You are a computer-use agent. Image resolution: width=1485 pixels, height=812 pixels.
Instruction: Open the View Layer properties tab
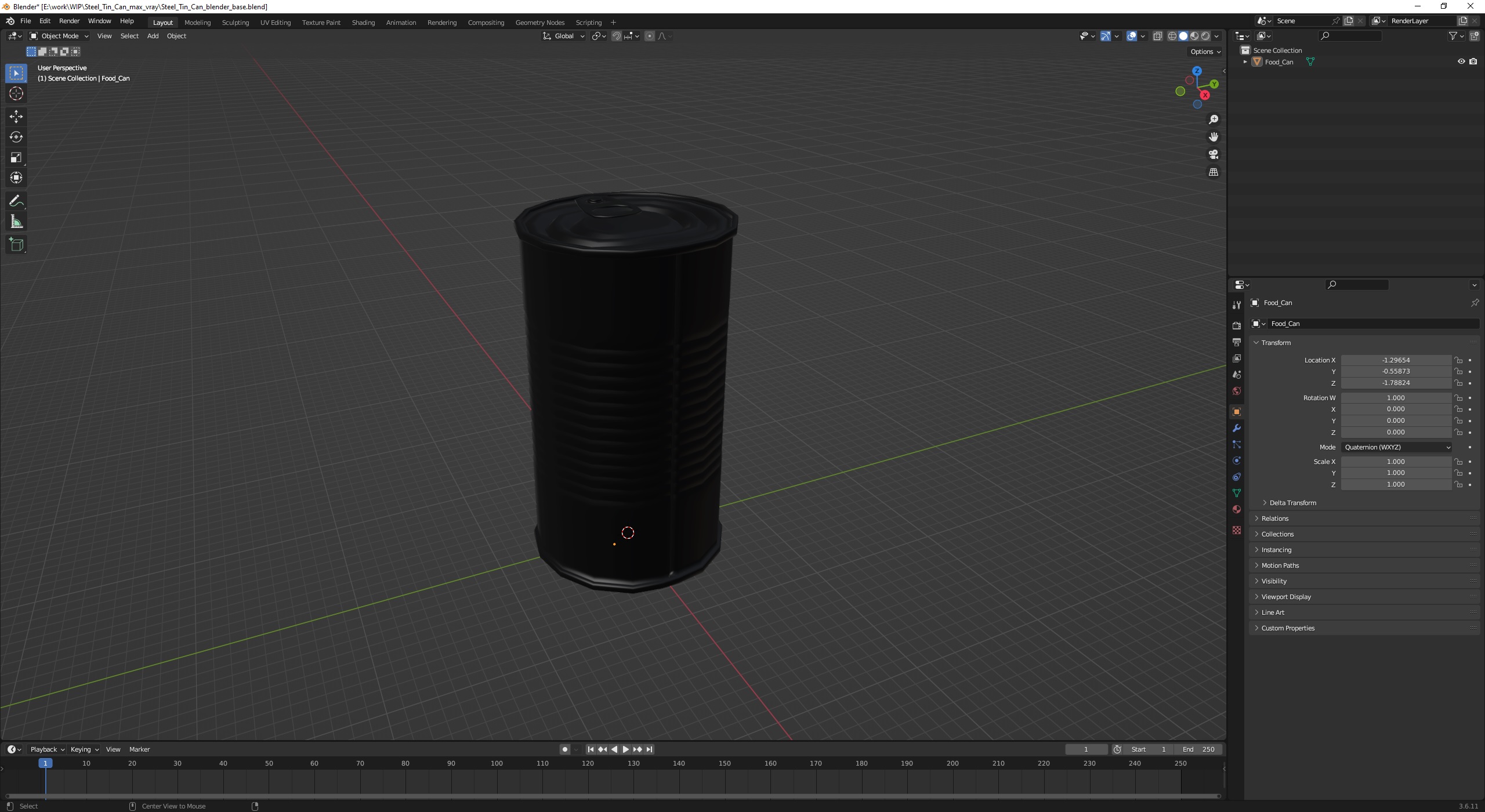1237,358
